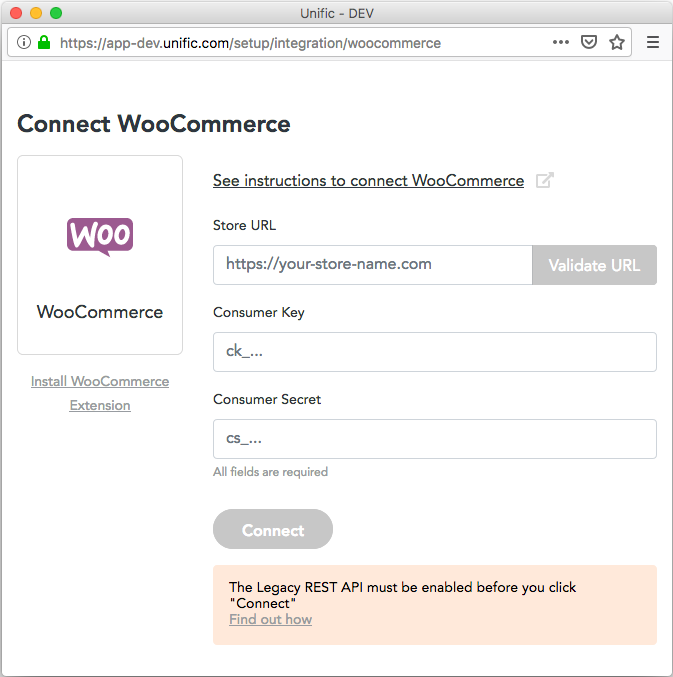Click the Save to Pocket icon
673x677 pixels.
(x=589, y=42)
